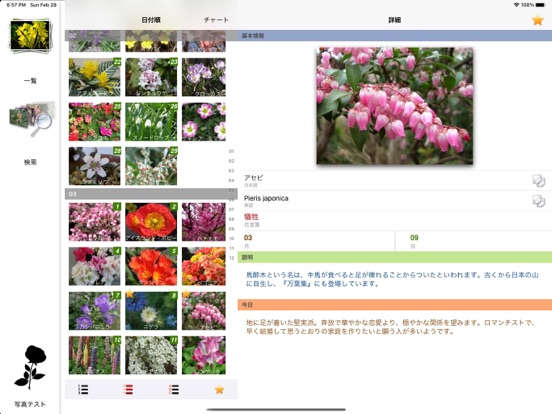Tap the 馬酔木 description paragraph
This screenshot has width=552, height=414.
coord(392,279)
